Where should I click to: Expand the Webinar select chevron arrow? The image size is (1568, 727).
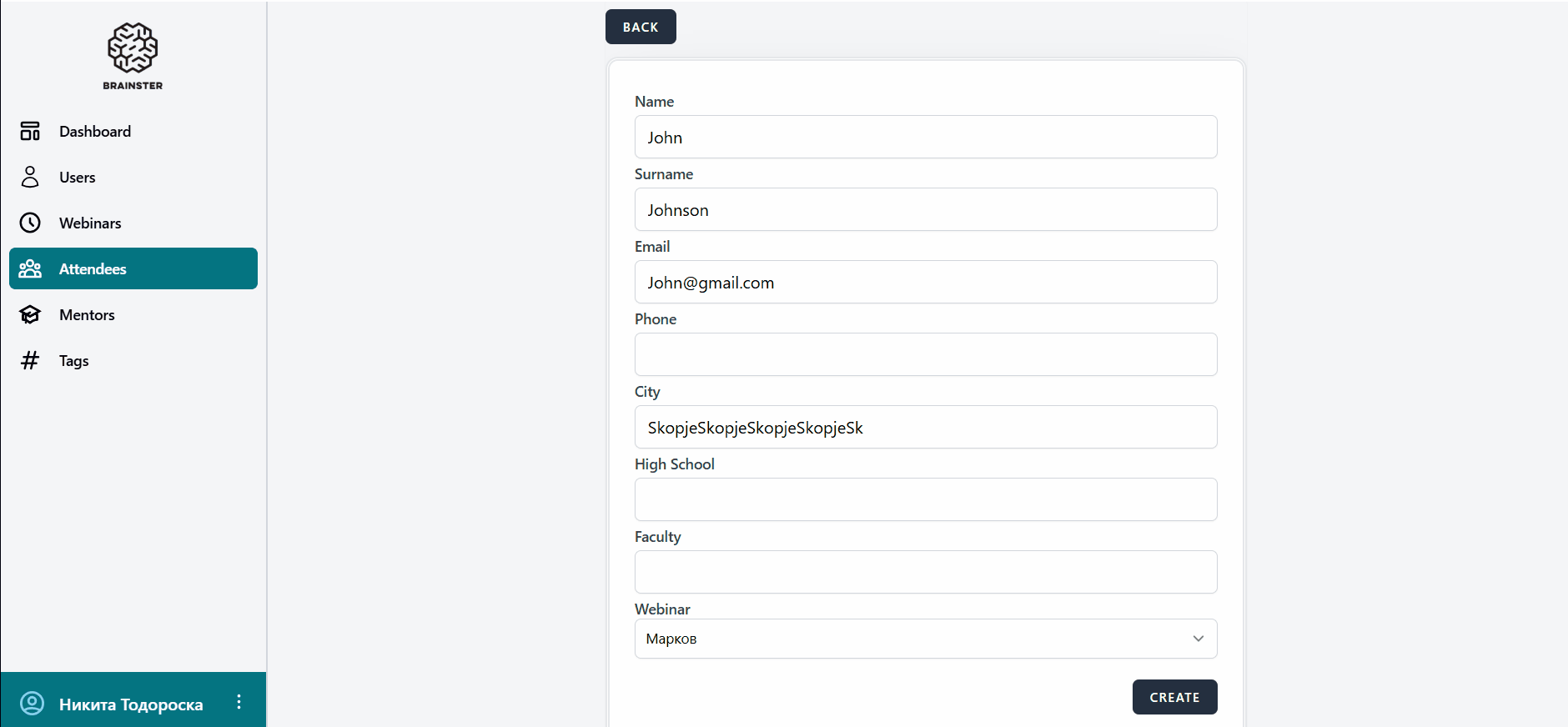tap(1198, 639)
